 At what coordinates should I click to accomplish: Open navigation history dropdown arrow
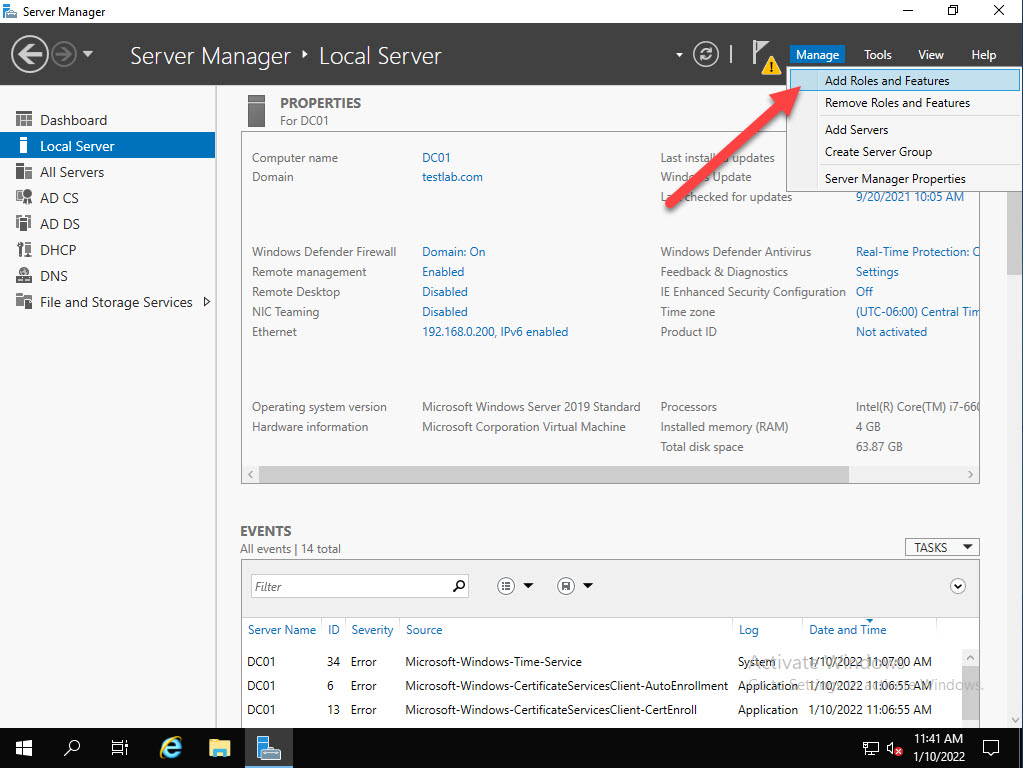pyautogui.click(x=88, y=54)
